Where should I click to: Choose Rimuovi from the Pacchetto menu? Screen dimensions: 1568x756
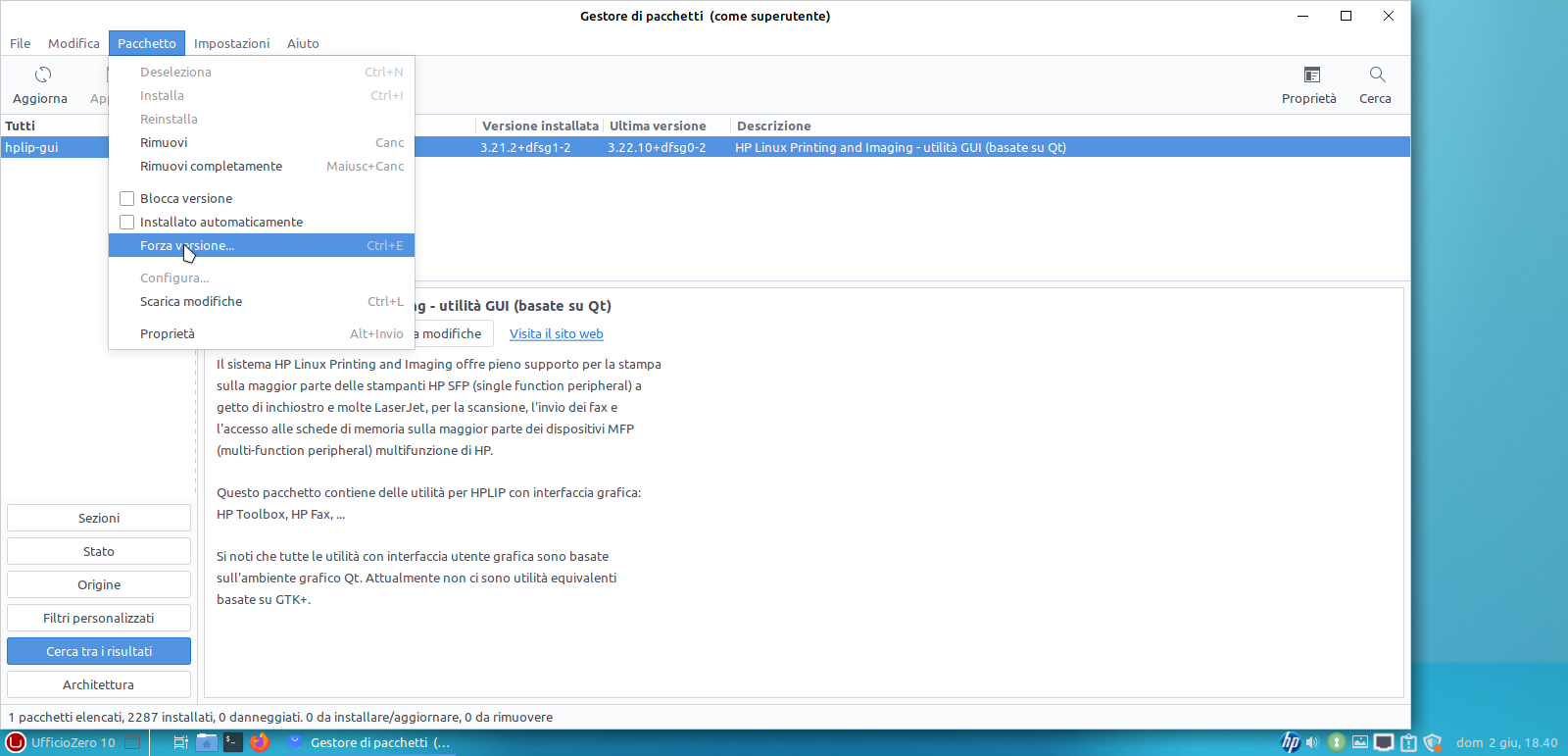[x=262, y=142]
